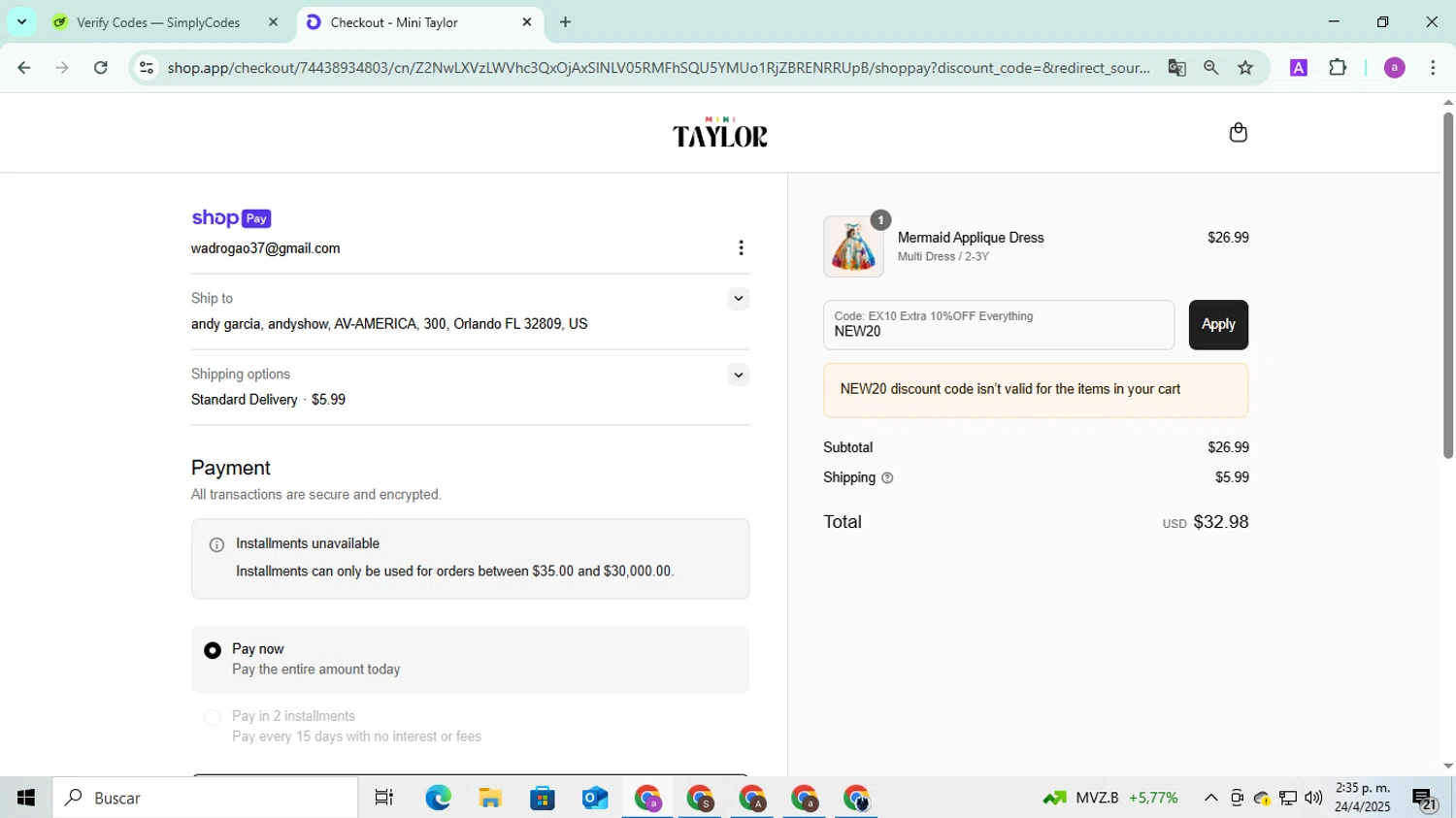Image resolution: width=1456 pixels, height=818 pixels.
Task: Translate this page icon in address bar
Action: click(x=1176, y=68)
